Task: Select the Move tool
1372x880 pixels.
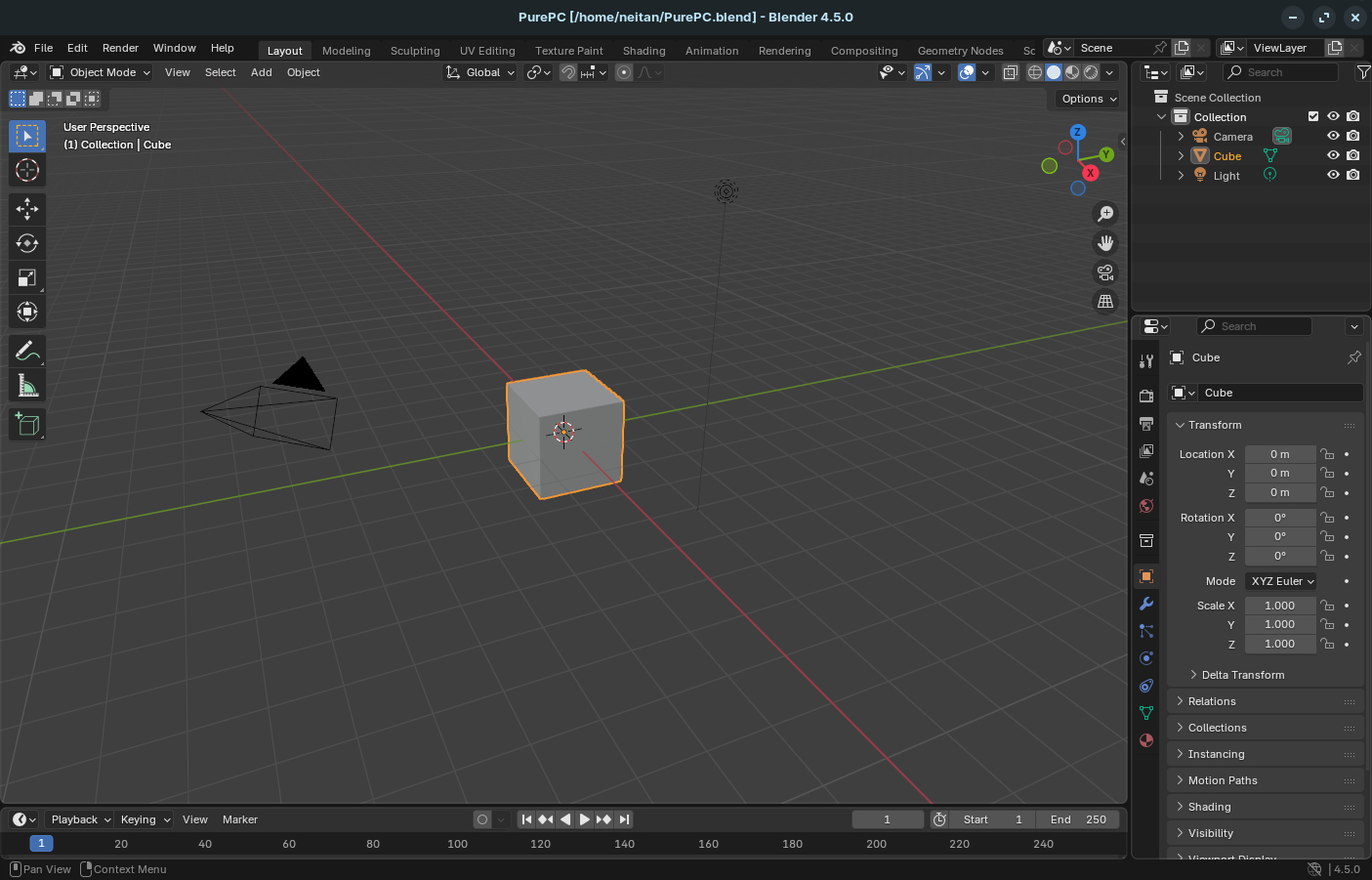Action: tap(27, 208)
